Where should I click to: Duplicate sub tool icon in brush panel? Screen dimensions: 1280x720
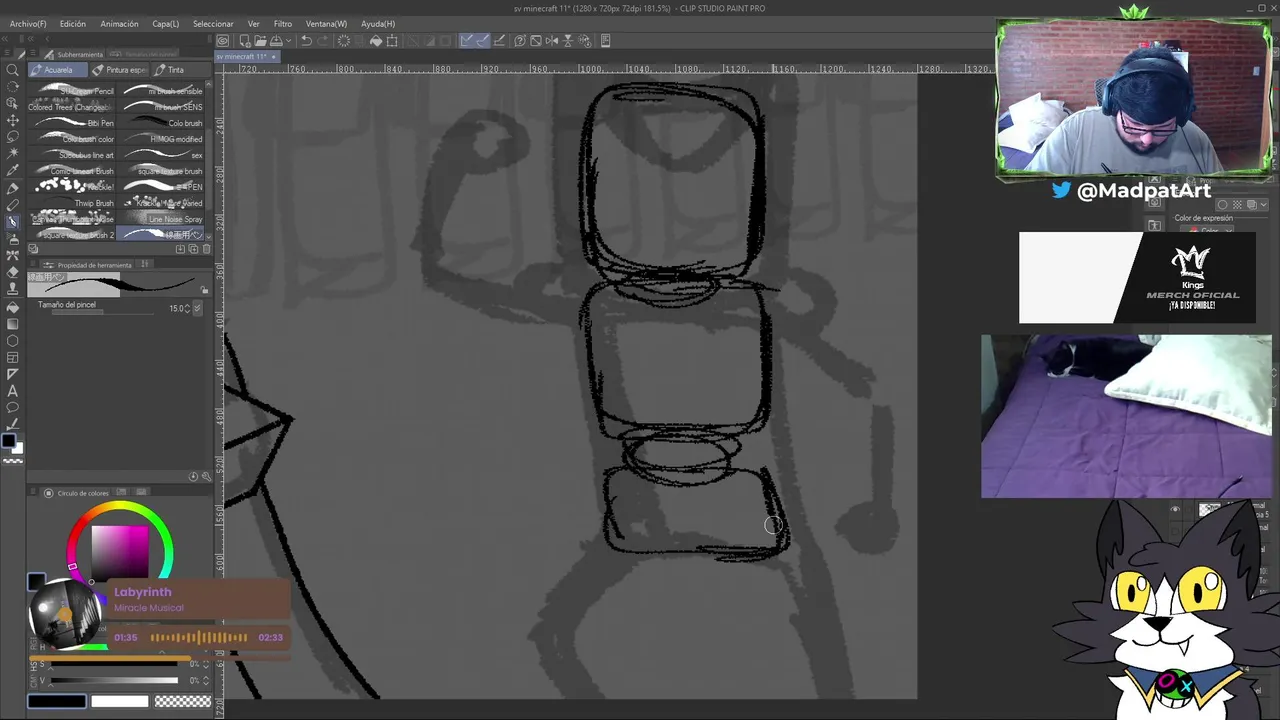point(193,248)
